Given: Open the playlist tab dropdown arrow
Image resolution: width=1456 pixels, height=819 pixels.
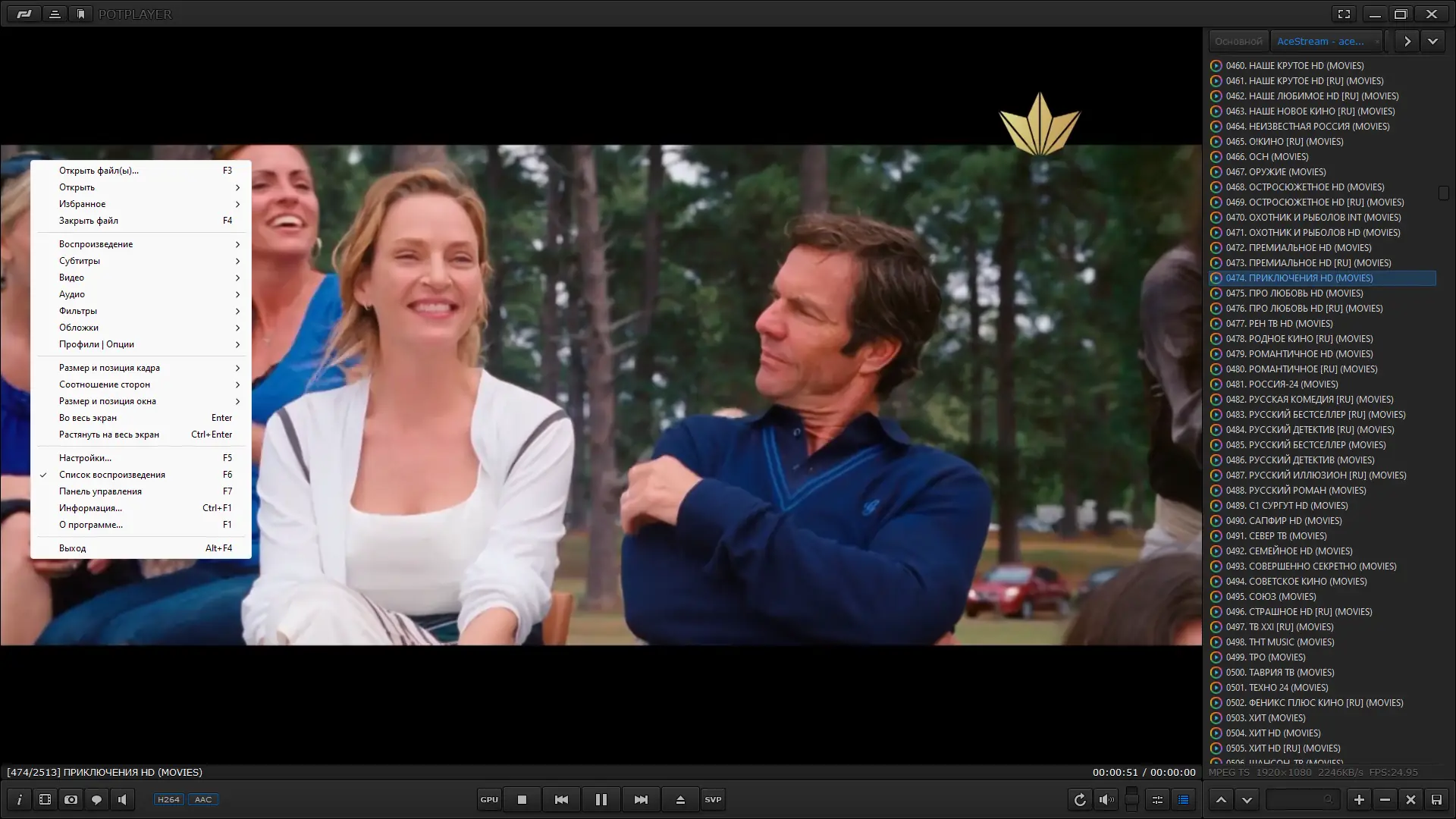Looking at the screenshot, I should pyautogui.click(x=1432, y=42).
